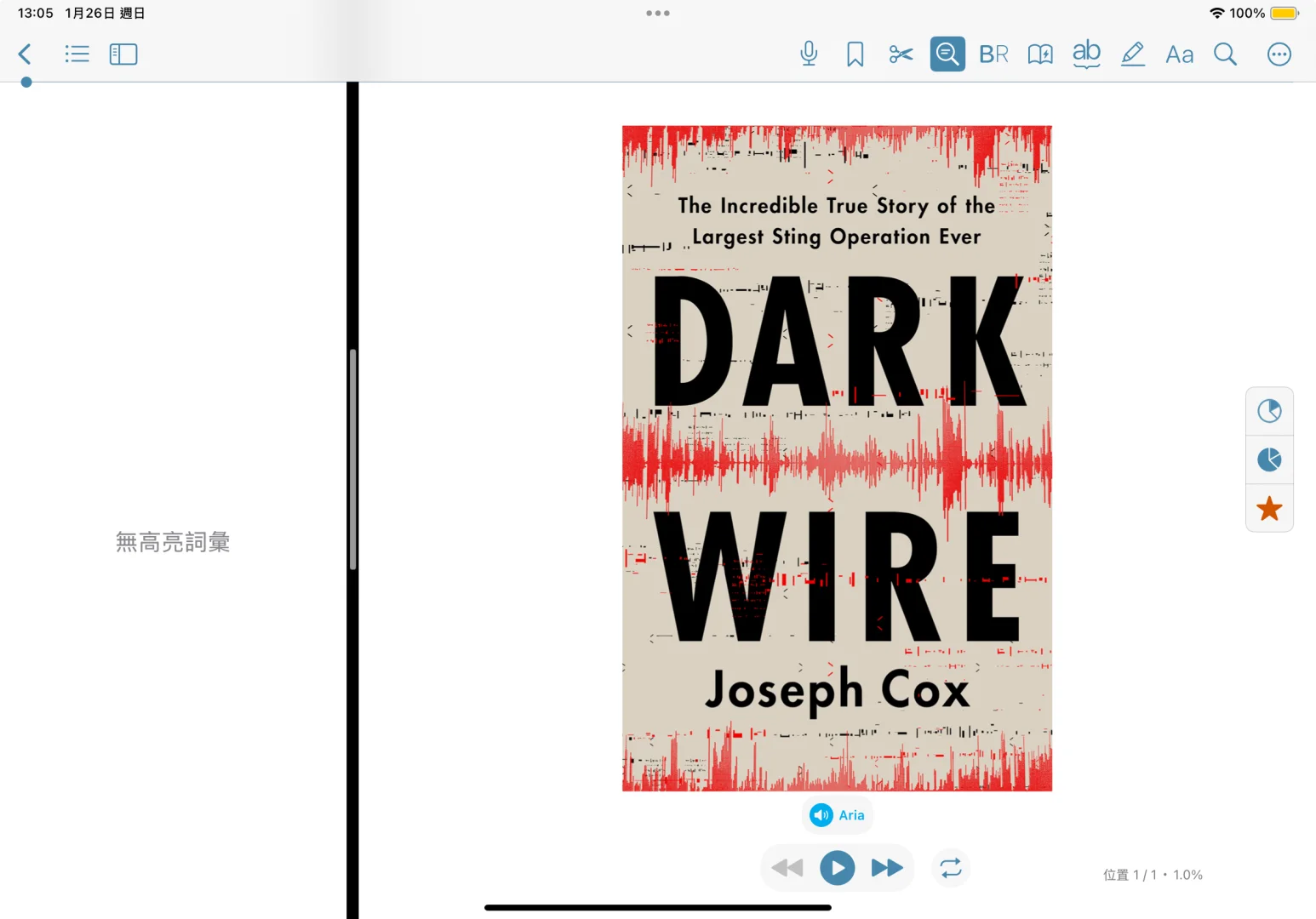This screenshot has width=1316, height=919.
Task: Tap the microphone icon in the toolbar
Action: (x=809, y=54)
